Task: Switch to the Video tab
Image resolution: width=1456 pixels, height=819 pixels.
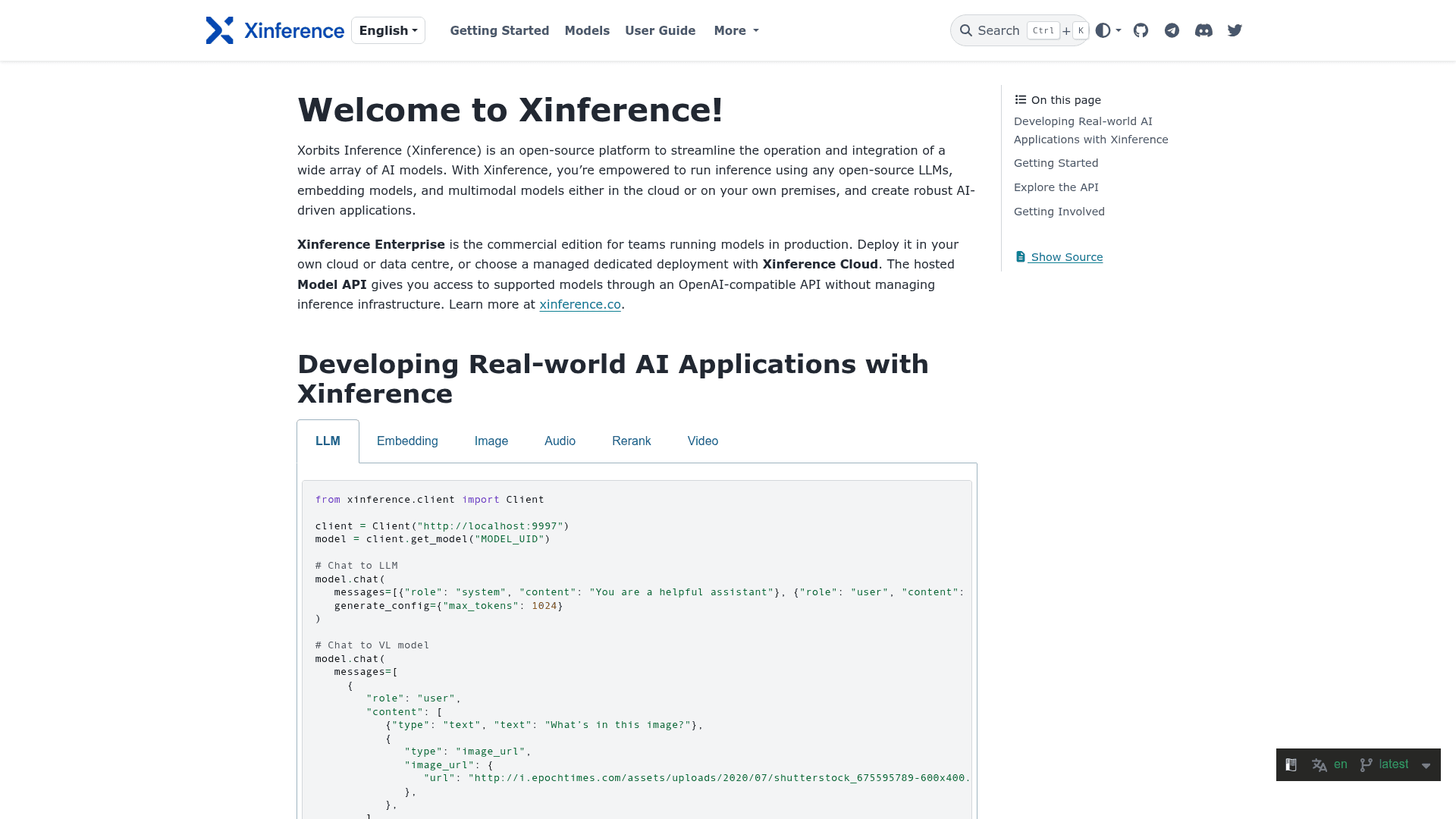Action: (x=703, y=441)
